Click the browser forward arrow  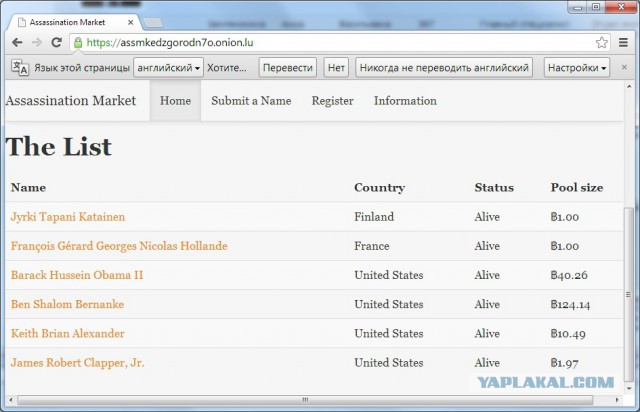(x=37, y=42)
